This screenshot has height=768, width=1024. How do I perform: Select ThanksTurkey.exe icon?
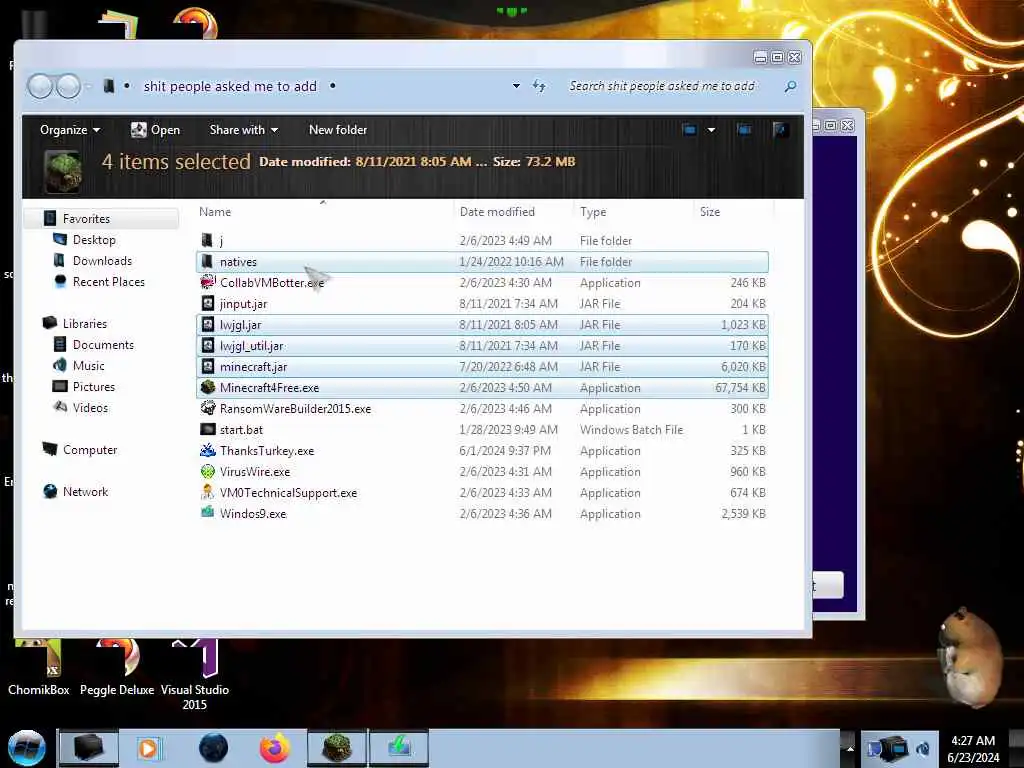pyautogui.click(x=208, y=451)
